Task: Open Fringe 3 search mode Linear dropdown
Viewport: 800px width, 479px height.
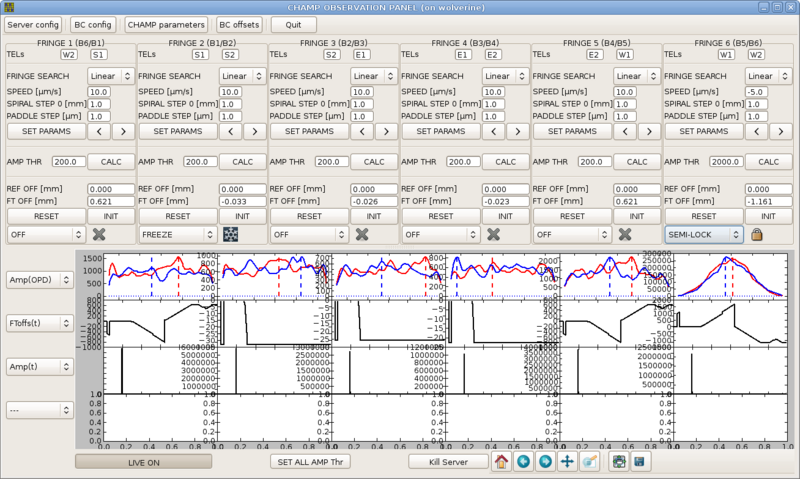Action: click(373, 76)
